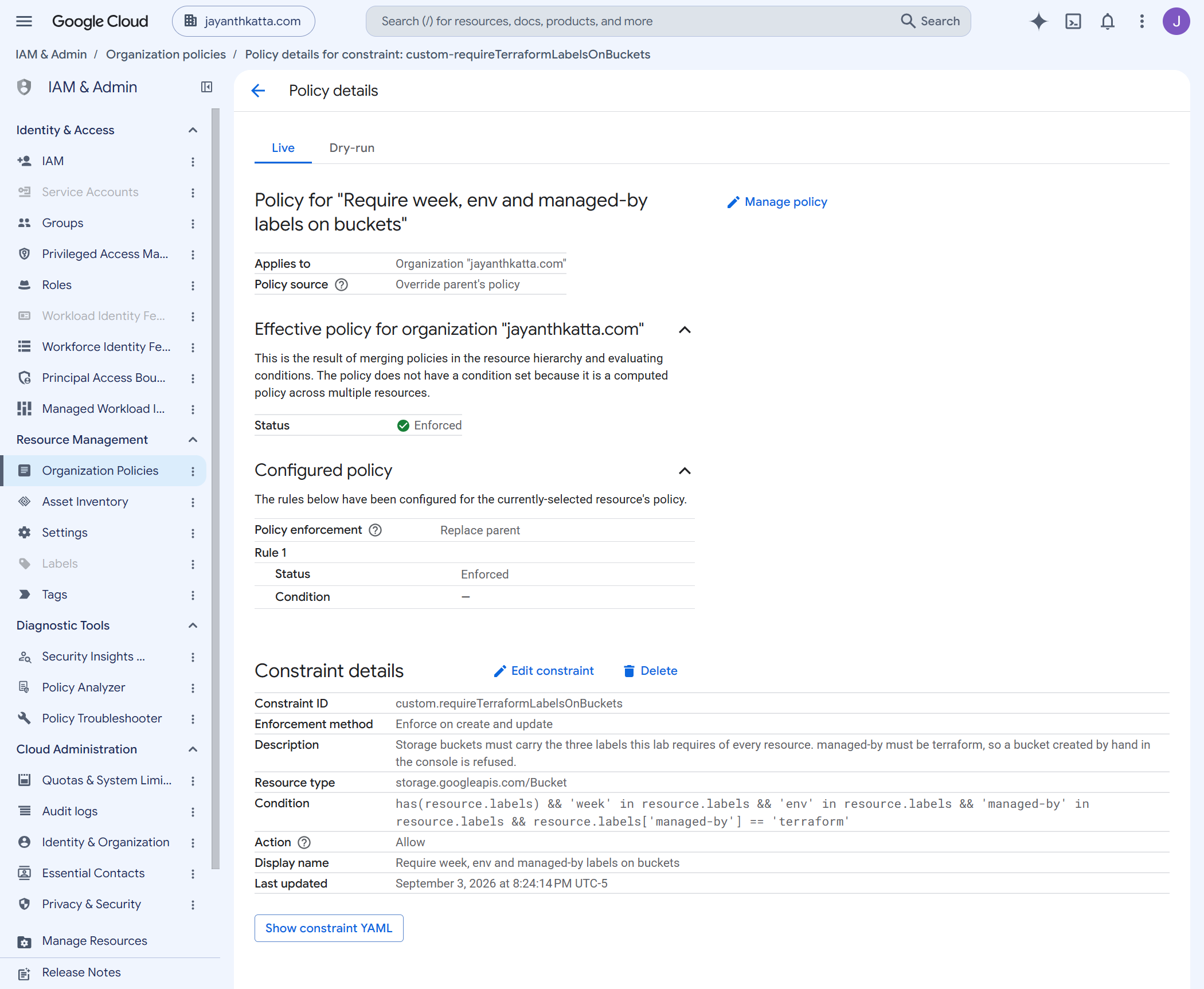Collapse the Diagnostic Tools section
Image resolution: width=1204 pixels, height=989 pixels.
pos(193,626)
